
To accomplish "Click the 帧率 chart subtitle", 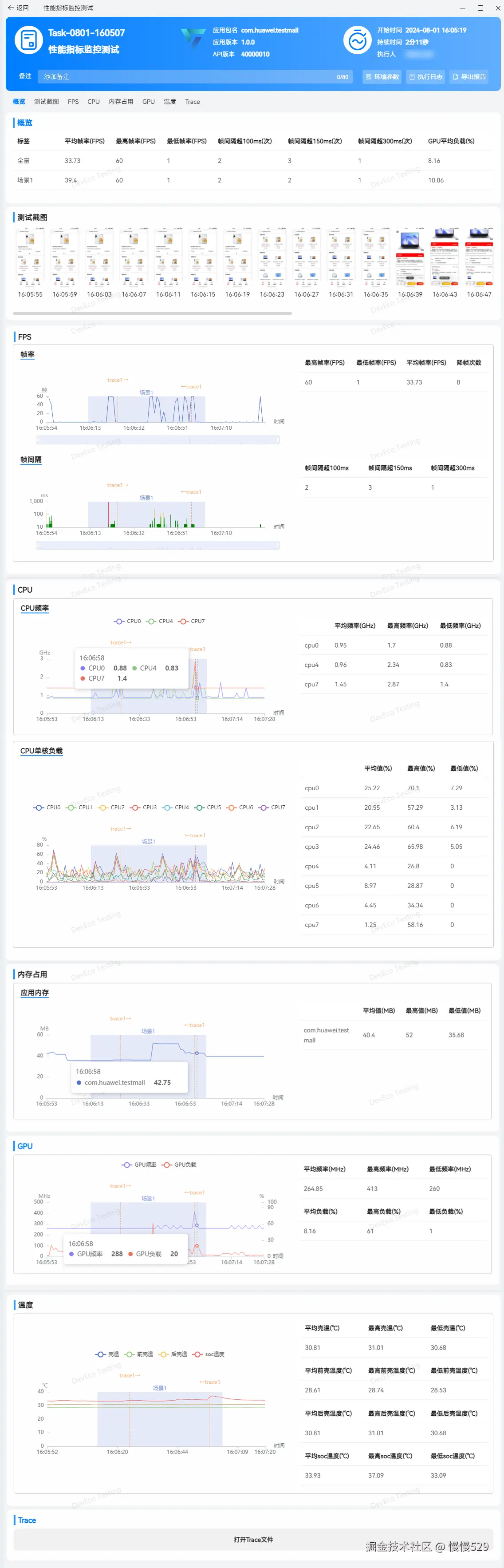I will (x=28, y=354).
